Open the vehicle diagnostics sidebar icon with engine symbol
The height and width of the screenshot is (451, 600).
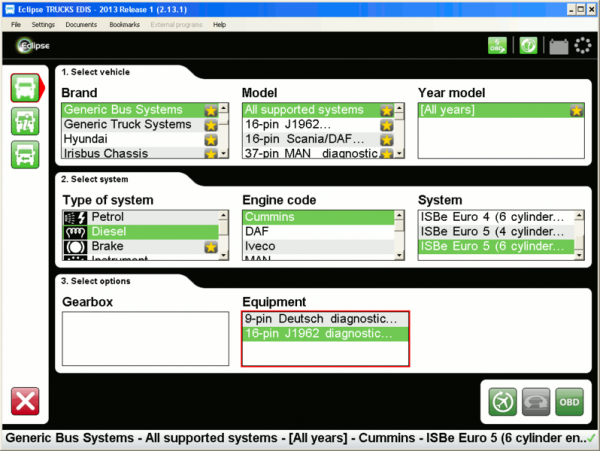point(25,121)
